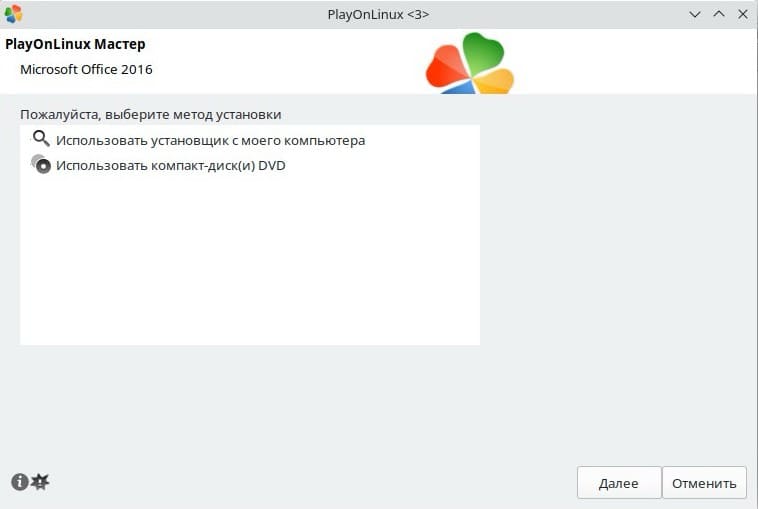Minimize the PlayOnLinux wizard window
Image resolution: width=758 pixels, height=509 pixels.
[696, 14]
